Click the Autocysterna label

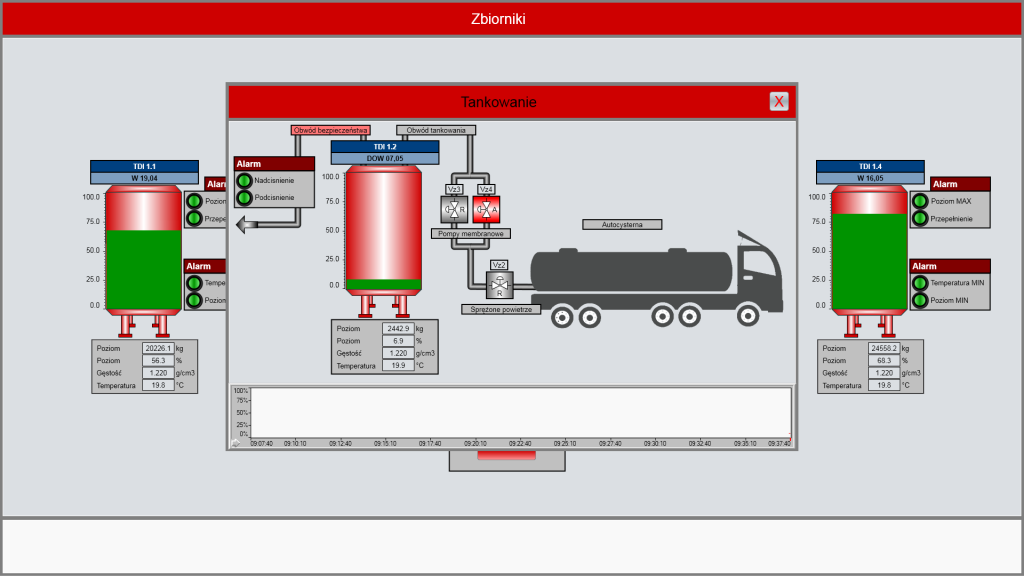pos(622,225)
